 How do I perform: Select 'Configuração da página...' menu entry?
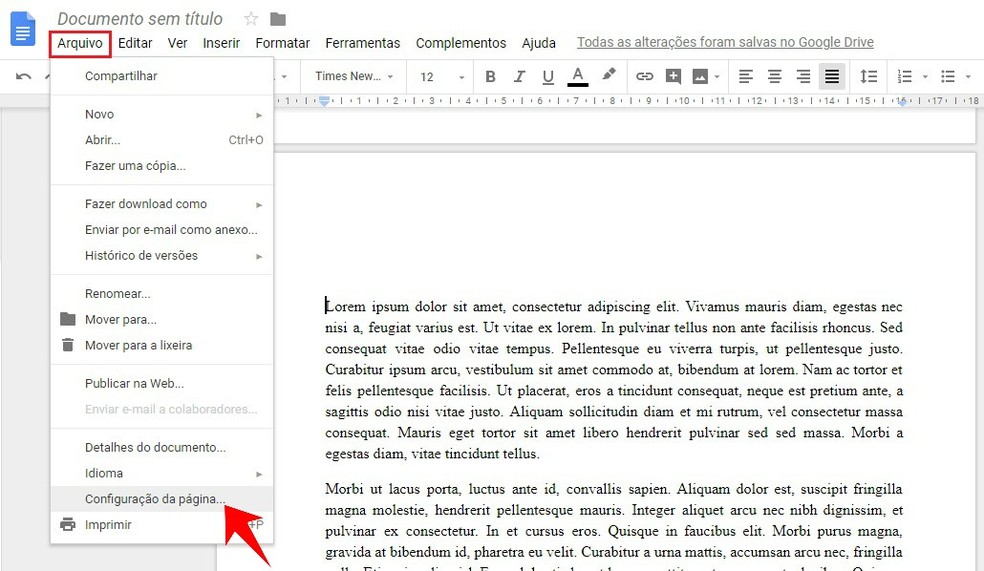[155, 499]
